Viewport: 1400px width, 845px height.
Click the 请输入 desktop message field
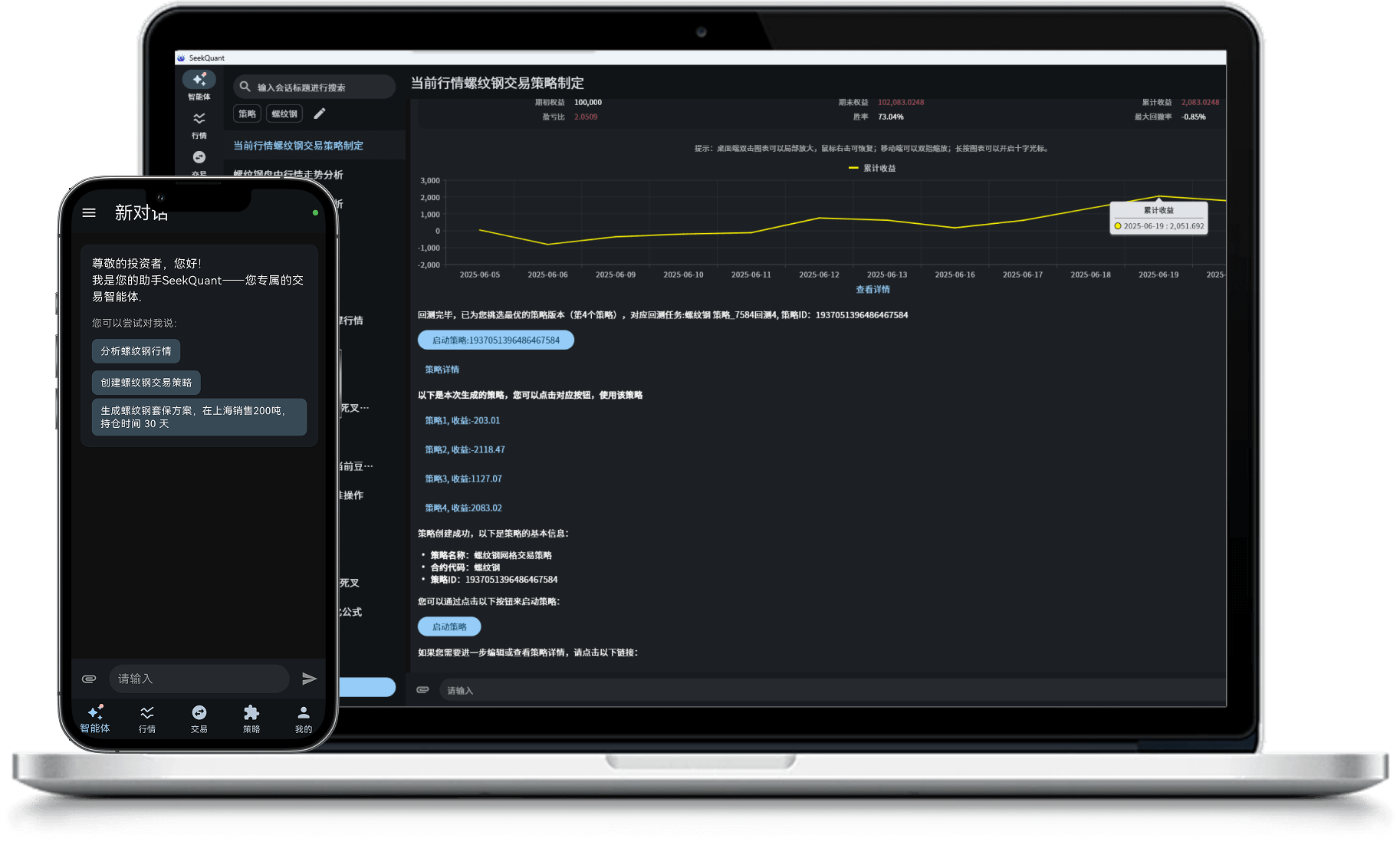(x=828, y=690)
